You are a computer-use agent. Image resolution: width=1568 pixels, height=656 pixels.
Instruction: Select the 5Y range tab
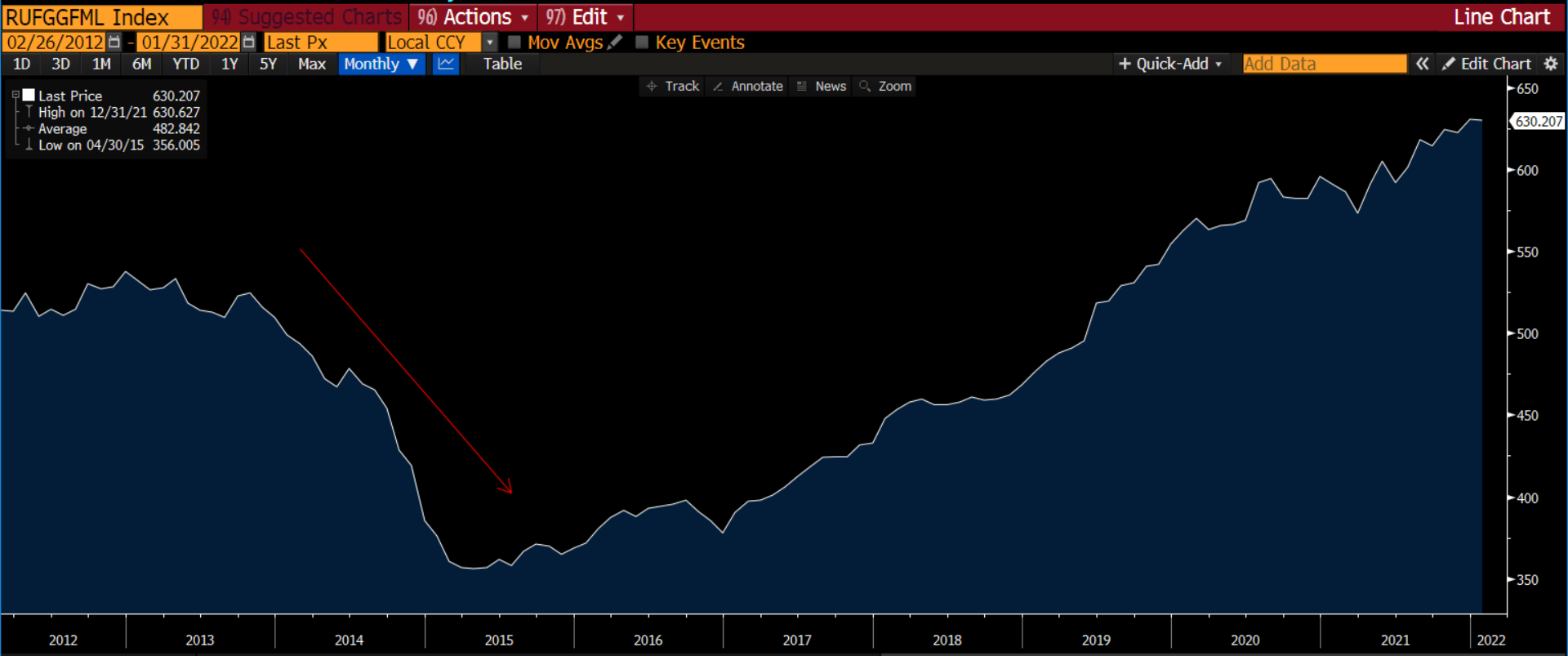tap(268, 64)
